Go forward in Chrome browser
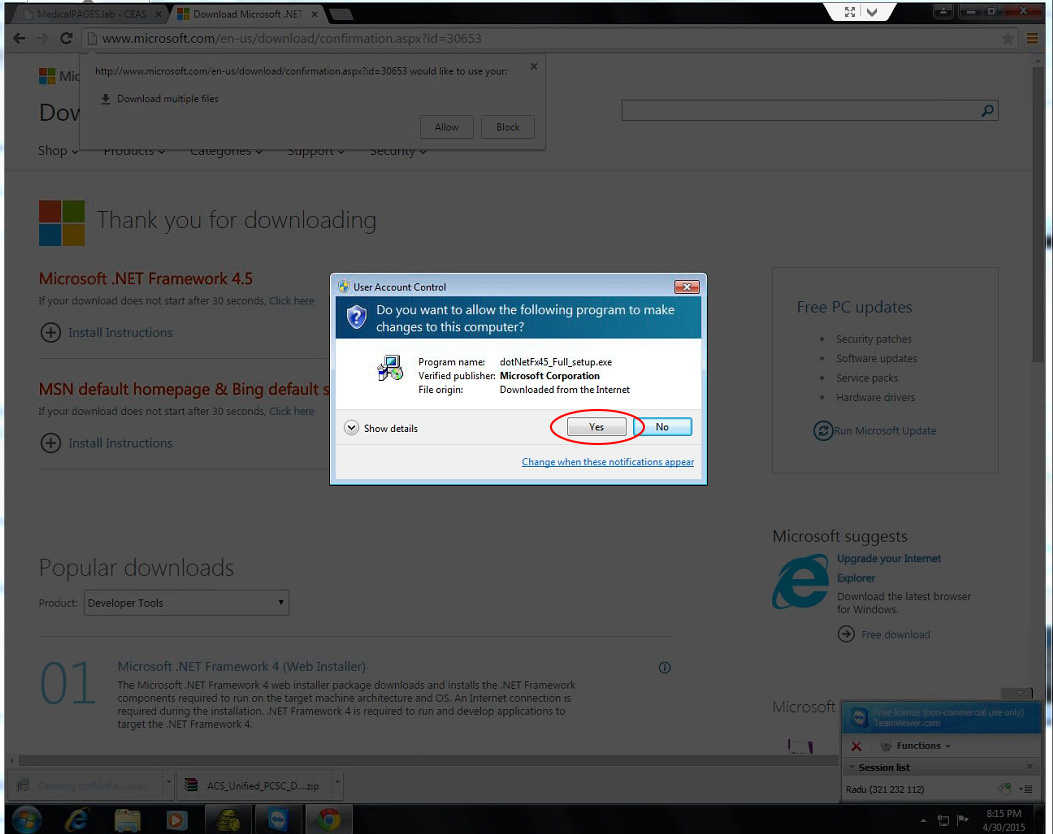The image size is (1053, 834). click(x=42, y=38)
